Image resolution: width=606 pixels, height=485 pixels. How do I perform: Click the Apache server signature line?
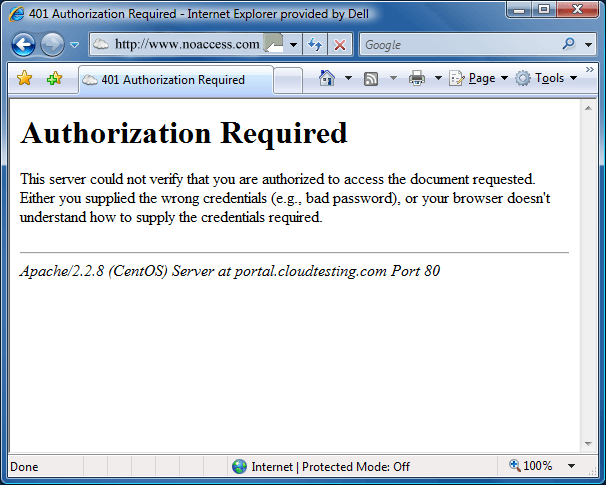(x=230, y=271)
